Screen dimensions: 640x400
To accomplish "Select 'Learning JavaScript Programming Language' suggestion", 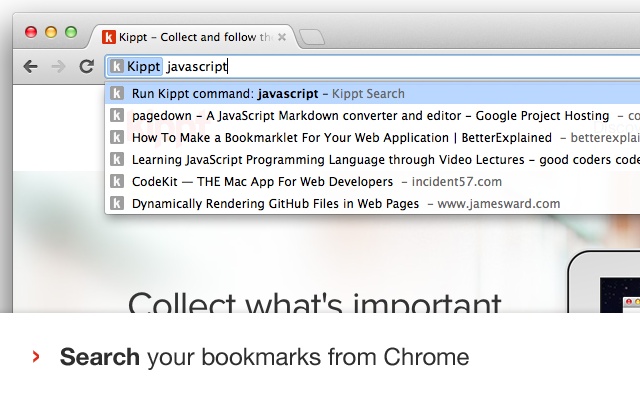I will click(x=372, y=160).
